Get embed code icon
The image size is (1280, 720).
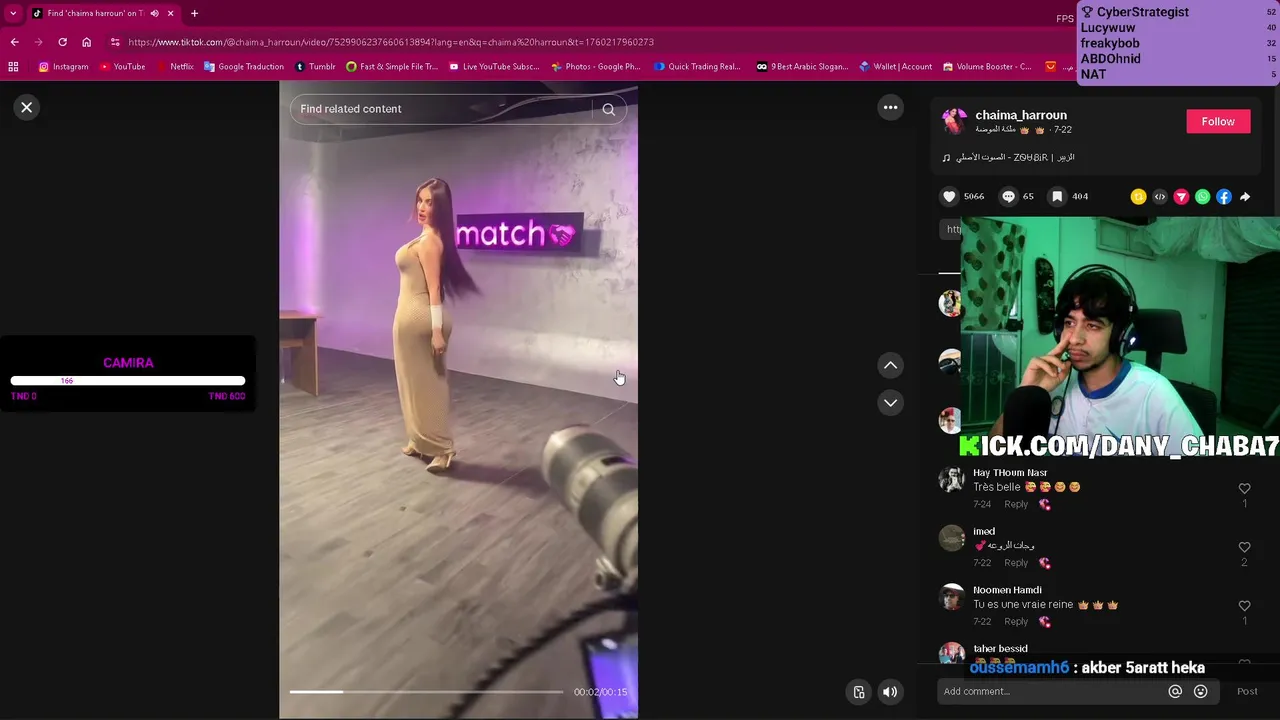point(1160,197)
